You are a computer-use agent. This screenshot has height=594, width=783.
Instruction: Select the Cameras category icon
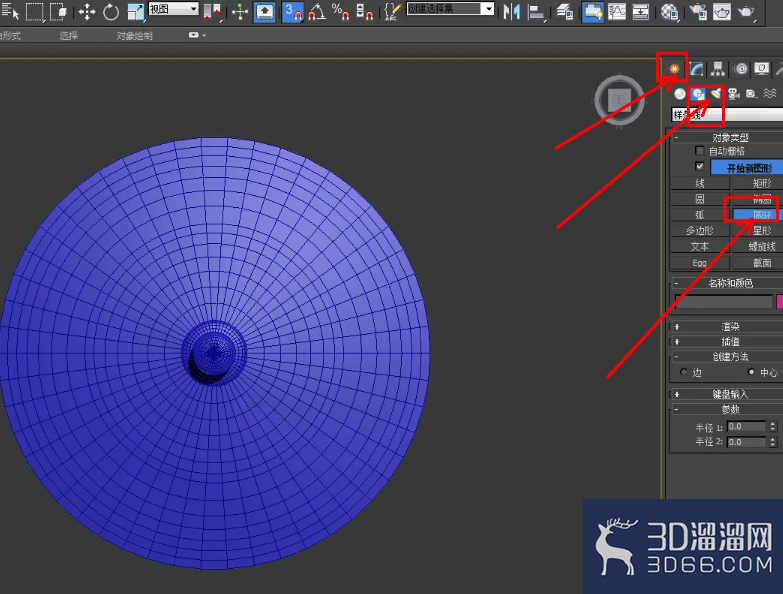click(734, 93)
